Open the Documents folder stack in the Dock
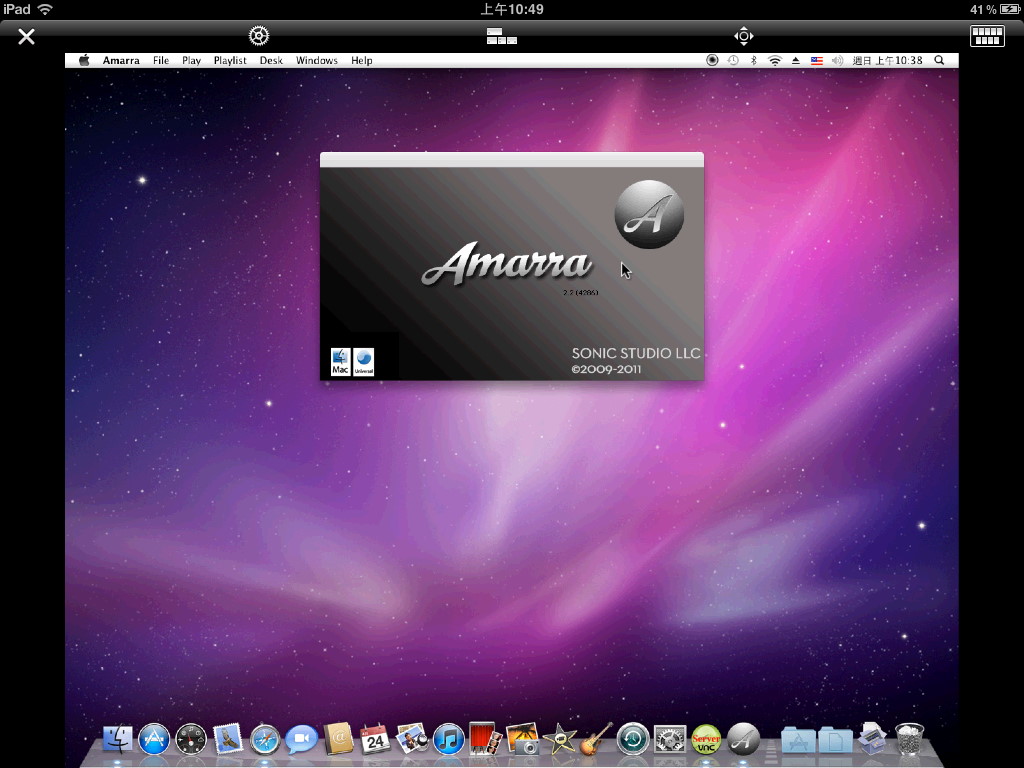1024x768 pixels. [835, 741]
